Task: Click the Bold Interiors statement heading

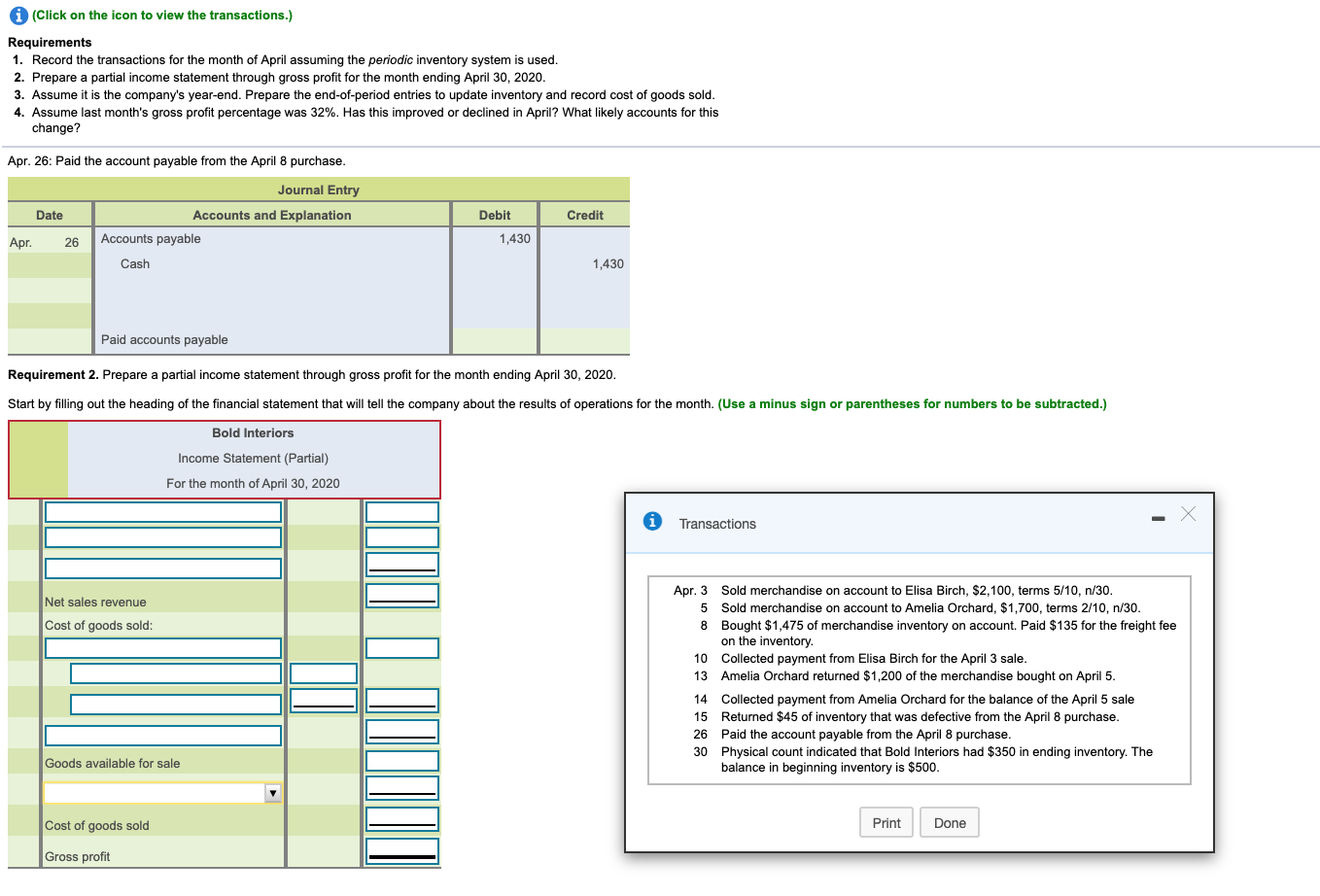Action: [253, 432]
